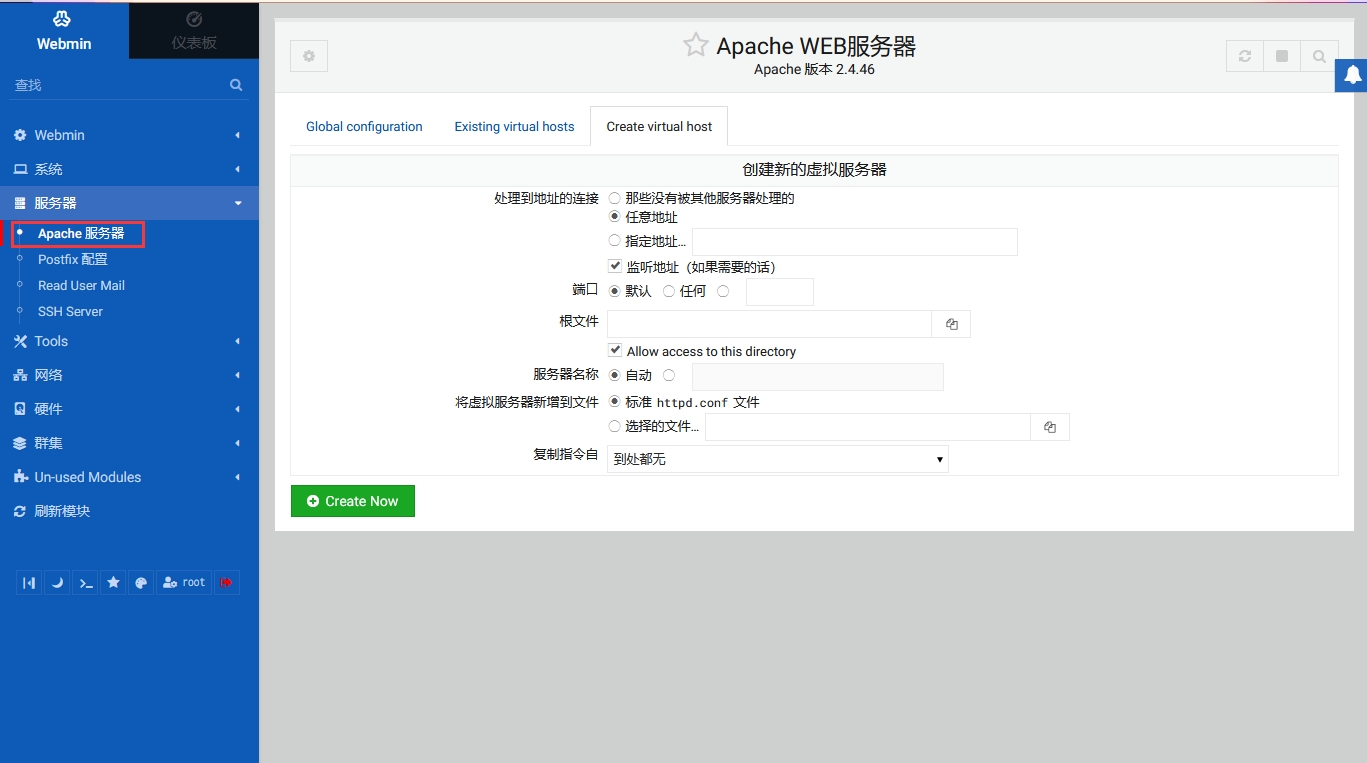Open the command shell terminal icon

tap(86, 582)
